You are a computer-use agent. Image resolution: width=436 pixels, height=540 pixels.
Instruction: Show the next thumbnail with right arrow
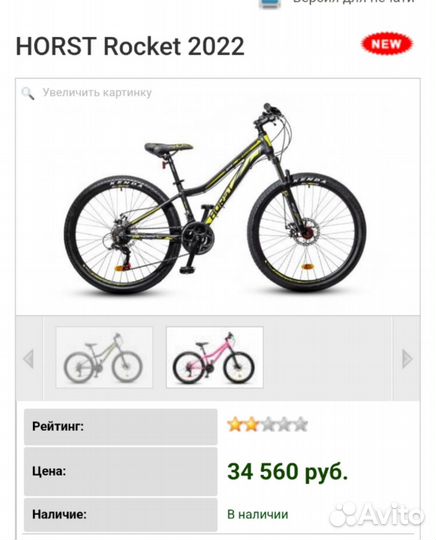[407, 359]
